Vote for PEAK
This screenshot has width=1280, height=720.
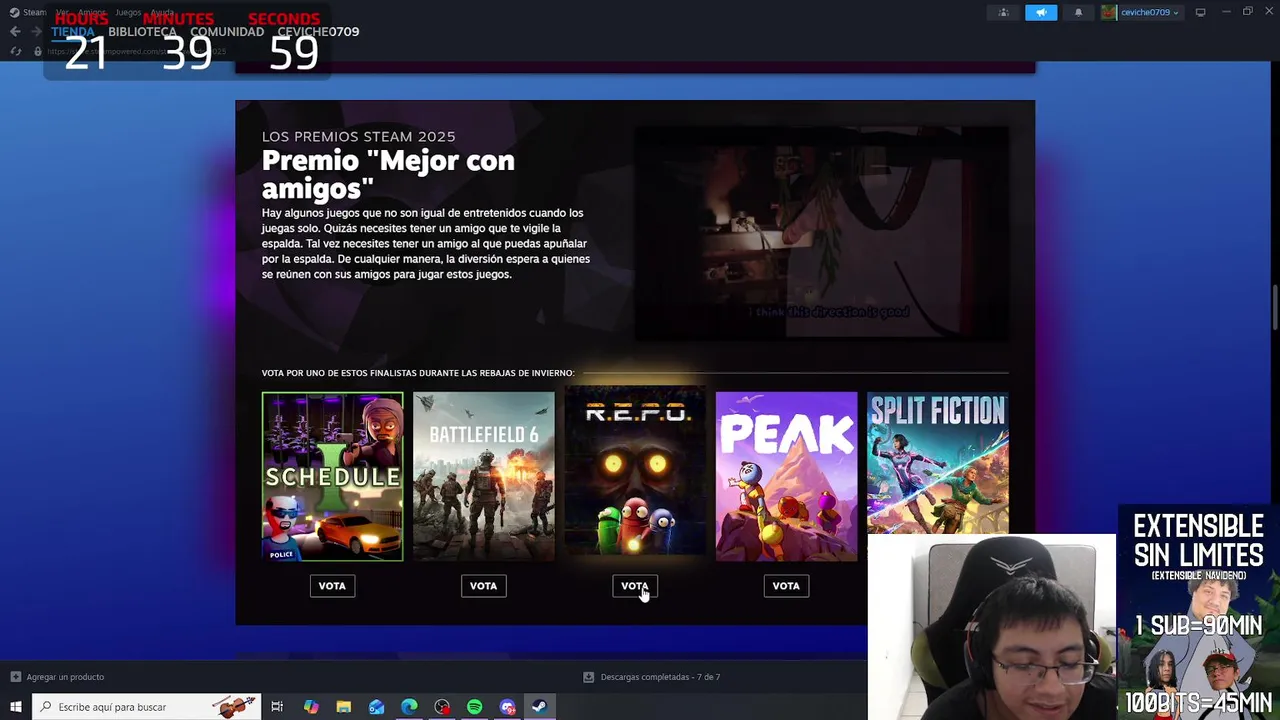(786, 586)
